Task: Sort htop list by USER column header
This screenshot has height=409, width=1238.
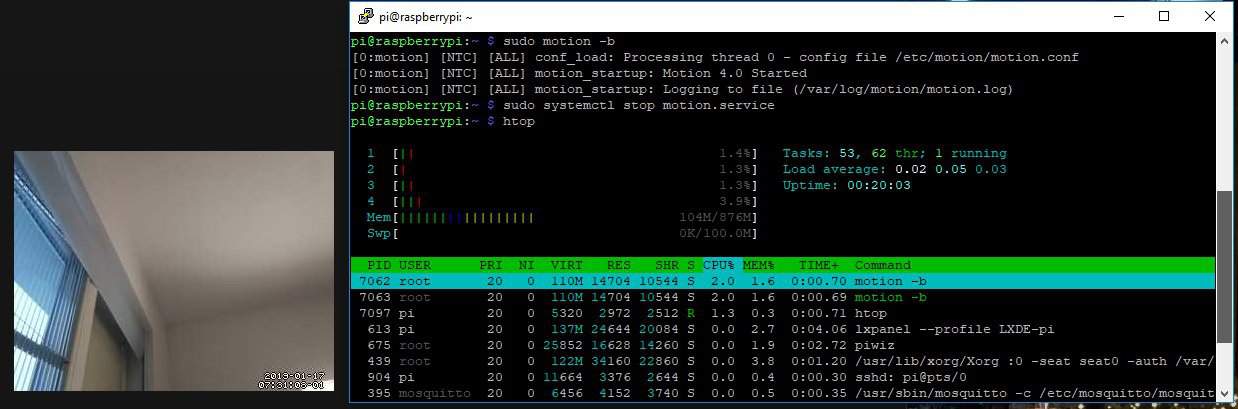Action: pos(415,265)
